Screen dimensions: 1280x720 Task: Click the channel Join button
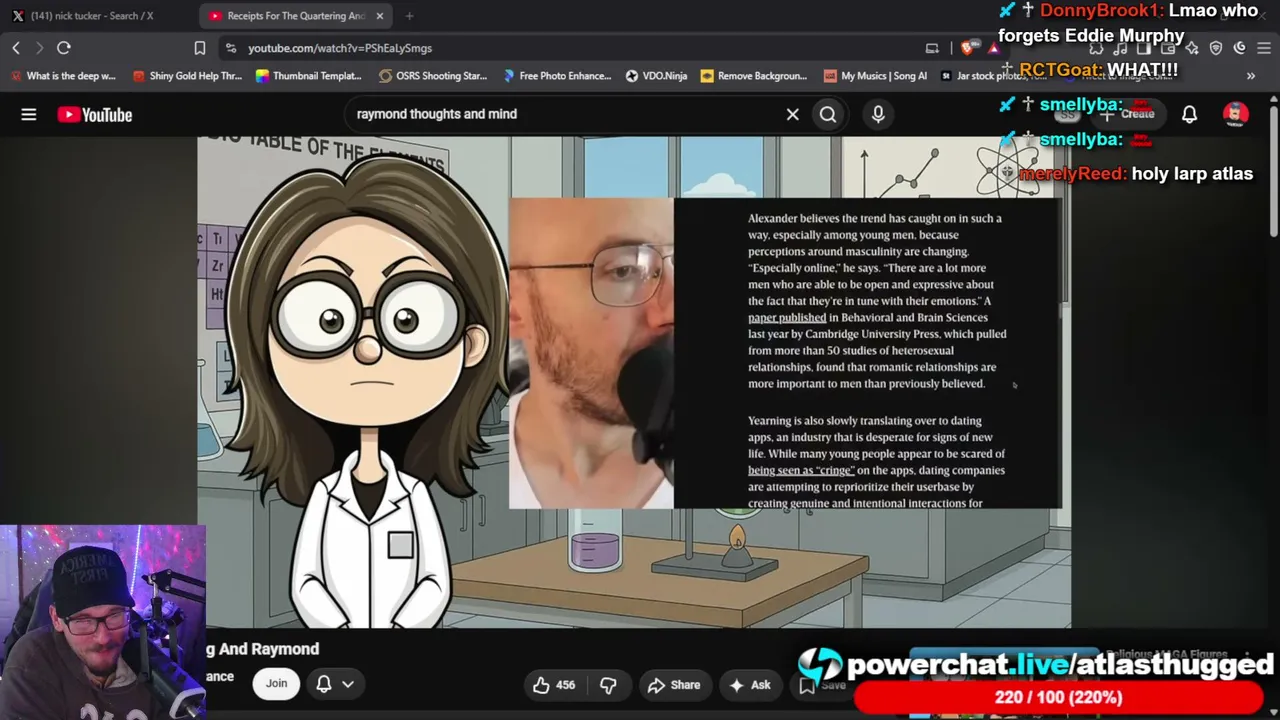click(x=277, y=684)
